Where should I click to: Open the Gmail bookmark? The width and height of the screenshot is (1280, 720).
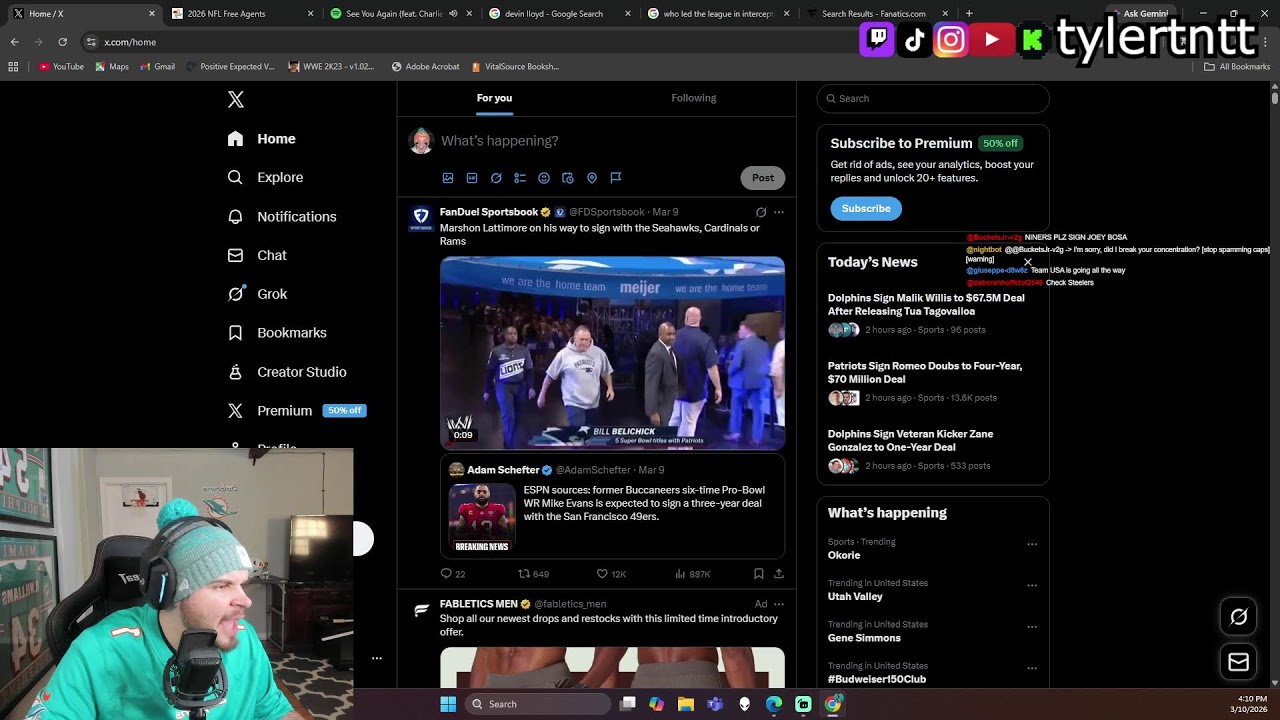[x=159, y=67]
